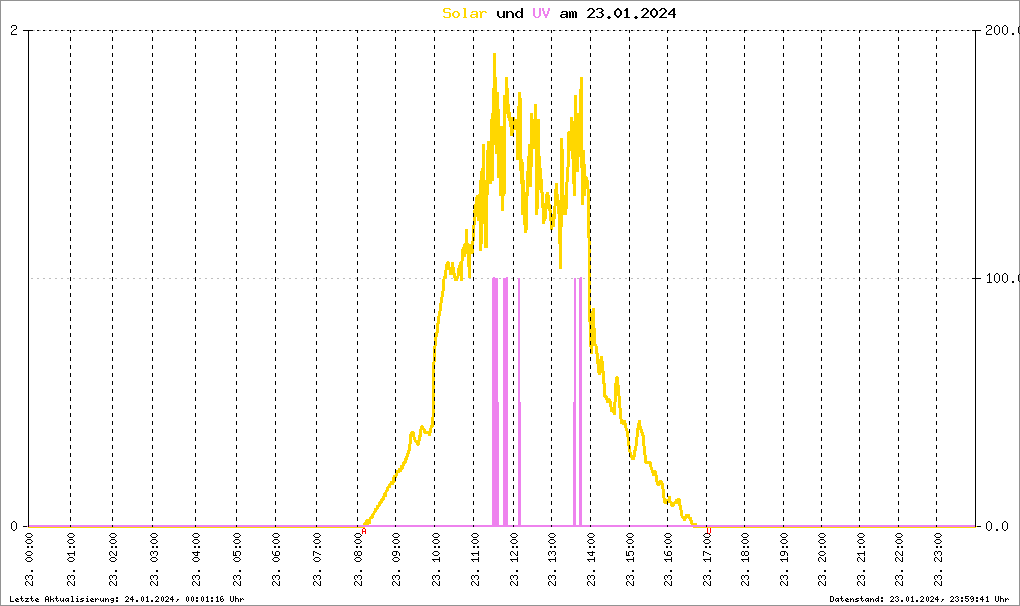This screenshot has height=606, width=1020.
Task: Click the yellow "Solar" word in the title
Action: tap(464, 13)
